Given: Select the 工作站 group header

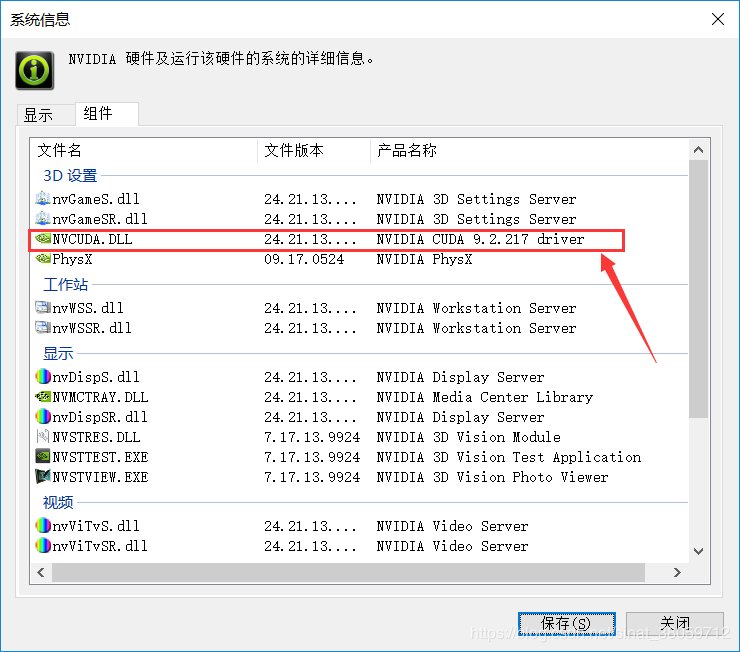Looking at the screenshot, I should pyautogui.click(x=66, y=284).
